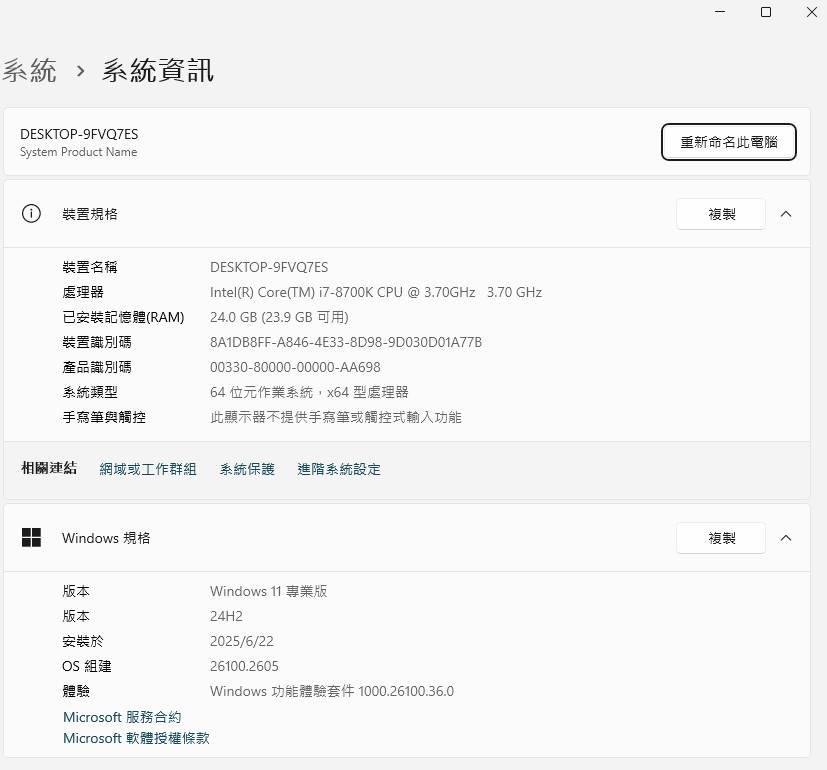Click the Windows logo icon beside Windows 規格
The image size is (827, 770).
[x=31, y=537]
